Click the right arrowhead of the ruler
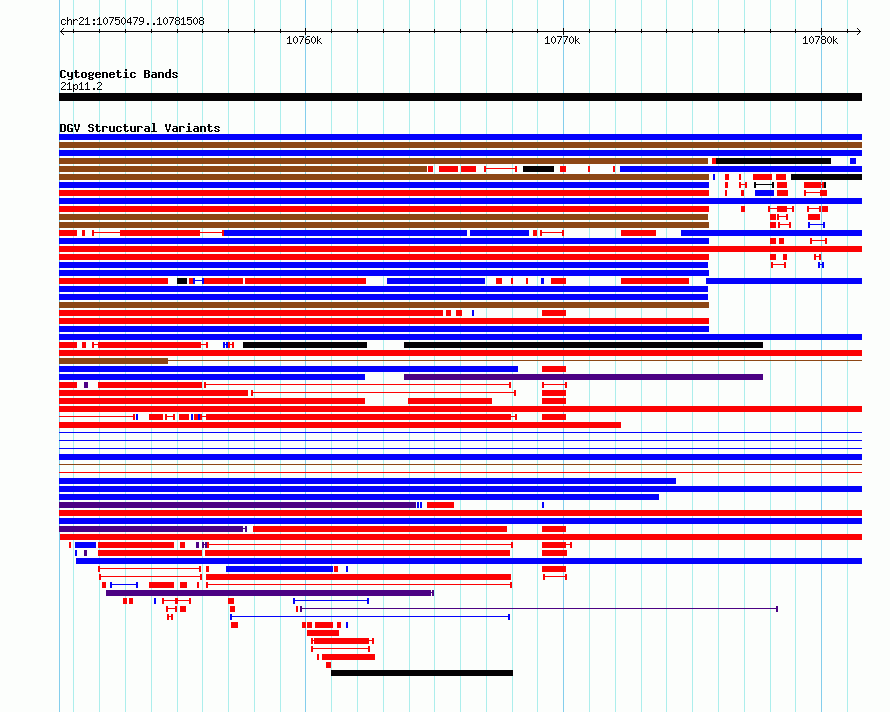Viewport: 890px width, 712px height. coord(858,31)
